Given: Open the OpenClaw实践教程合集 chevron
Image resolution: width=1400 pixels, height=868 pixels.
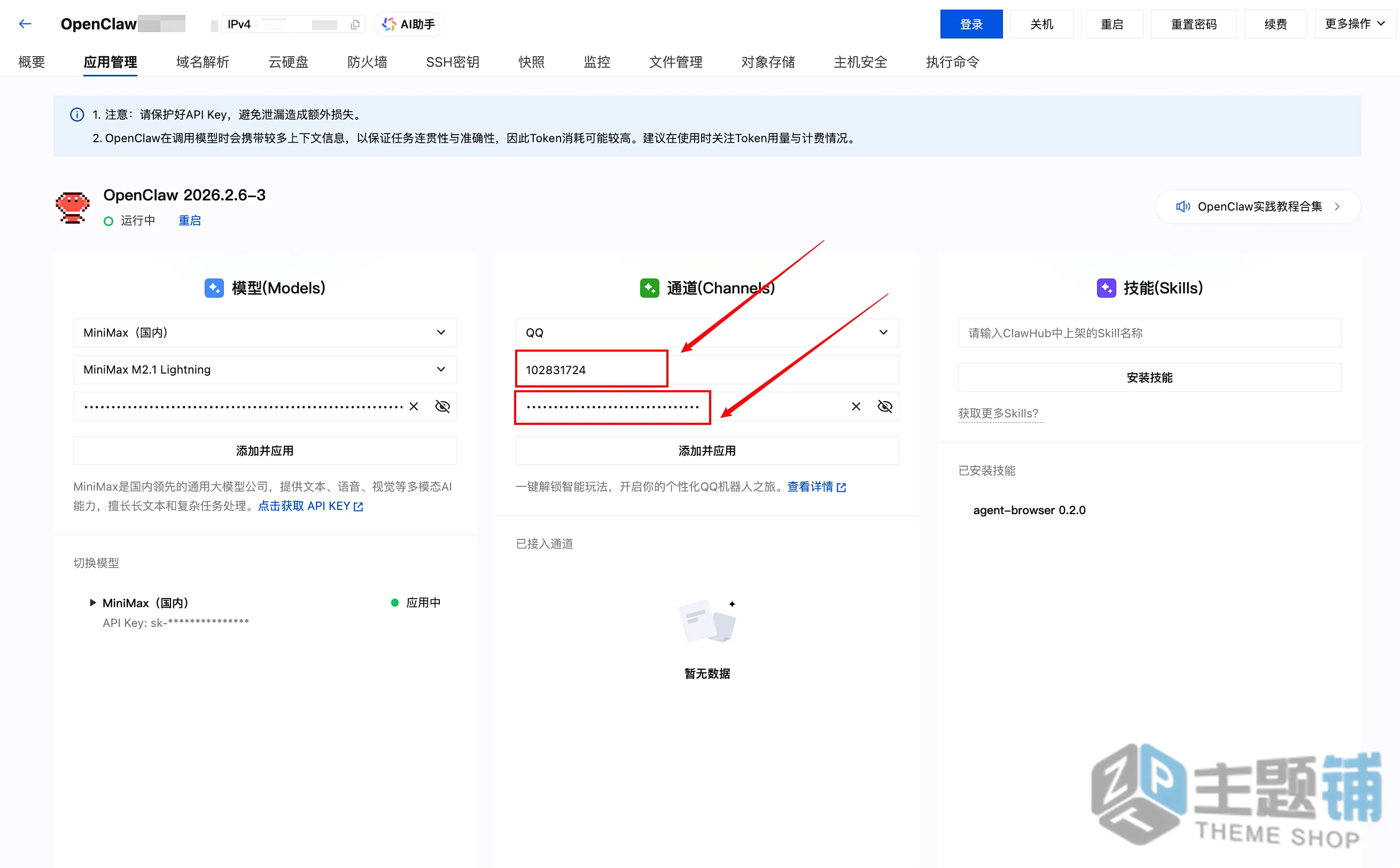Looking at the screenshot, I should coord(1337,207).
